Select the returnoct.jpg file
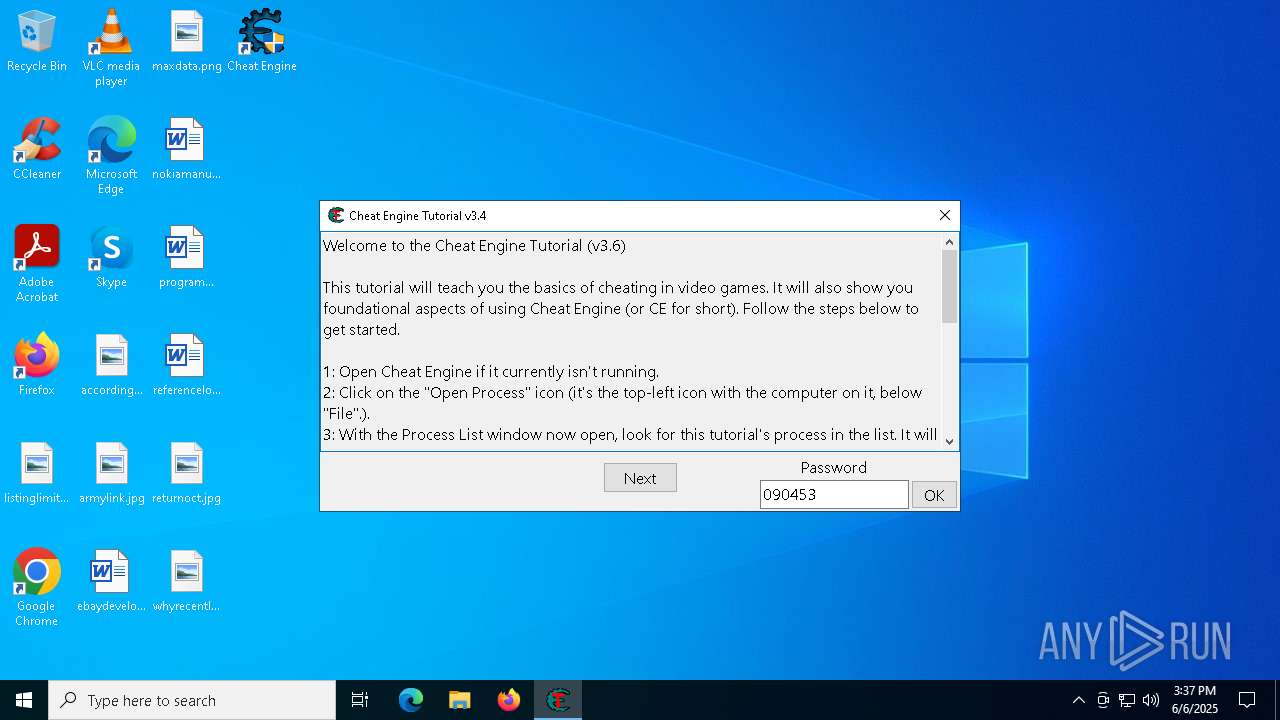 pos(187,473)
